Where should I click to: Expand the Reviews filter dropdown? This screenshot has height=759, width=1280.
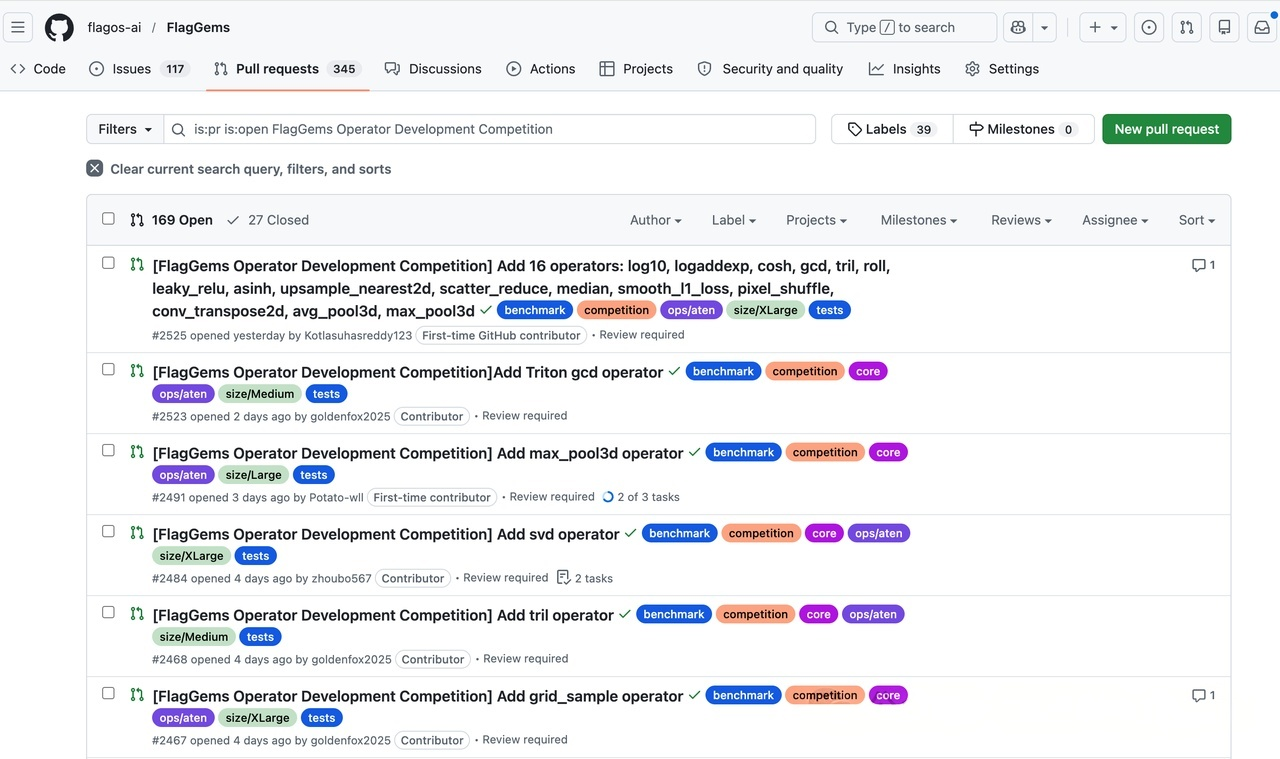pos(1021,220)
